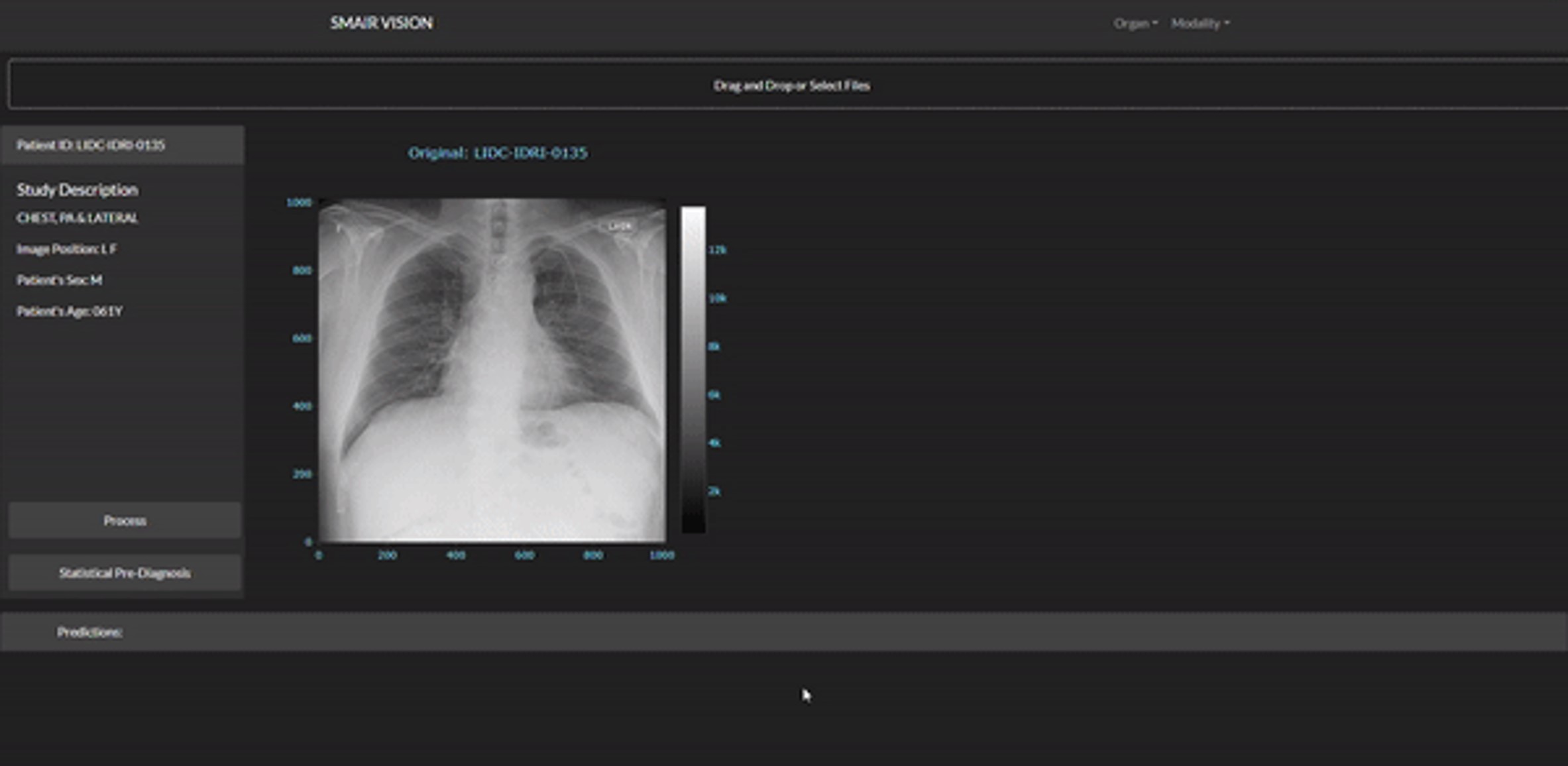Click the CHEST, PA & LATERAL description text

click(x=77, y=218)
